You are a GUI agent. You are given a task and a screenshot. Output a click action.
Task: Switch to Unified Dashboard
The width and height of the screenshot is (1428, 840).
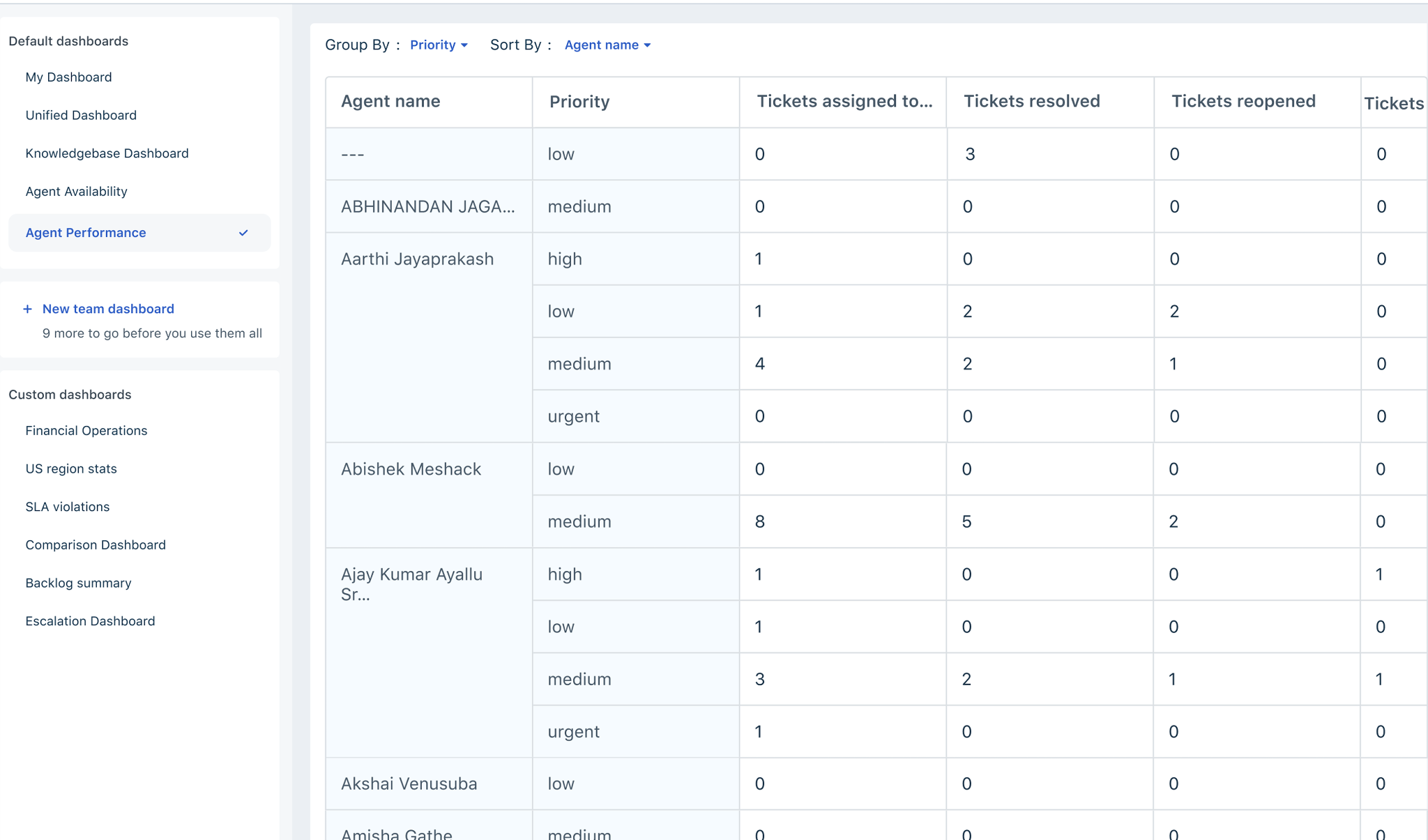coord(81,115)
